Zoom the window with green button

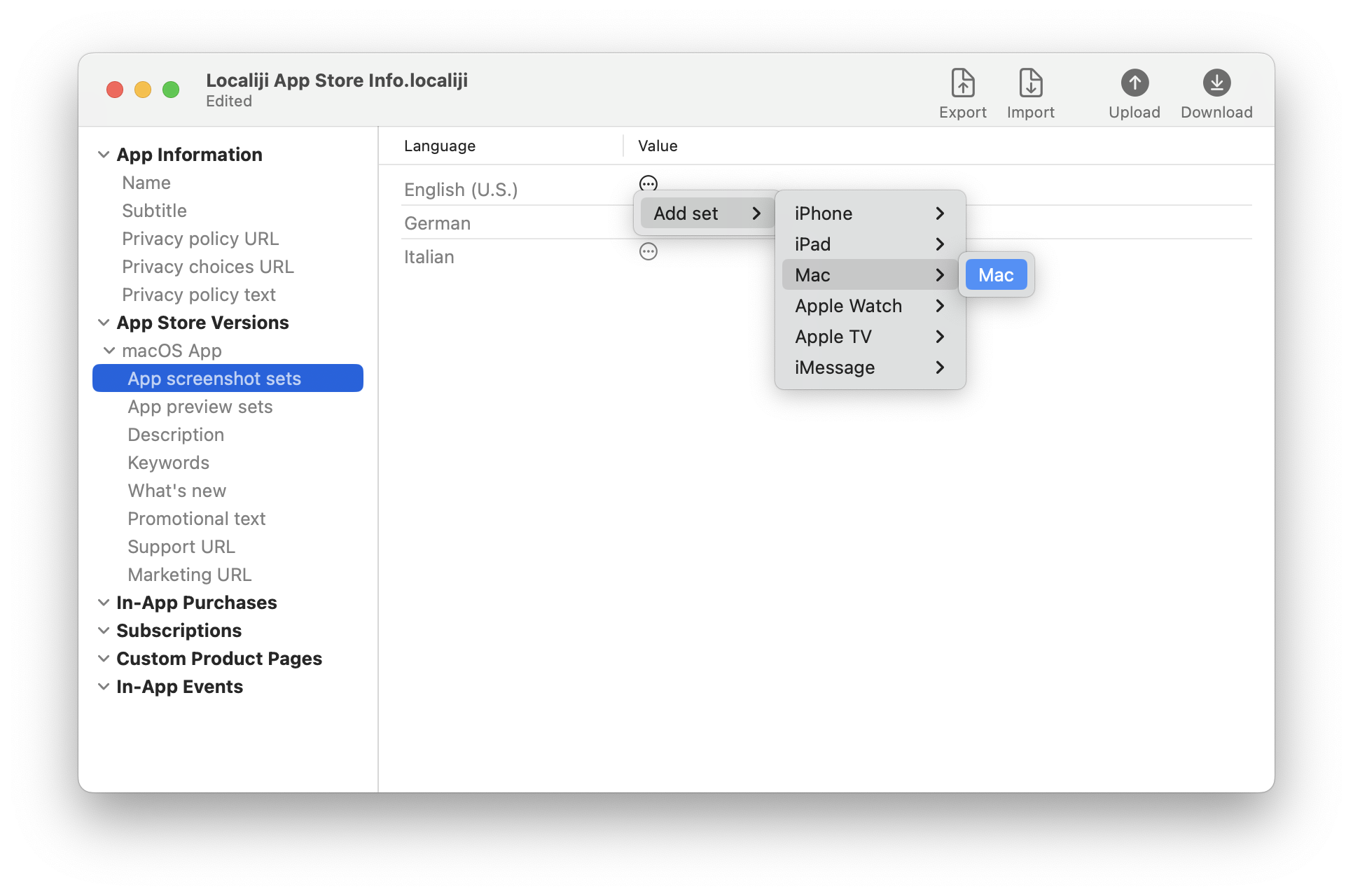tap(171, 90)
